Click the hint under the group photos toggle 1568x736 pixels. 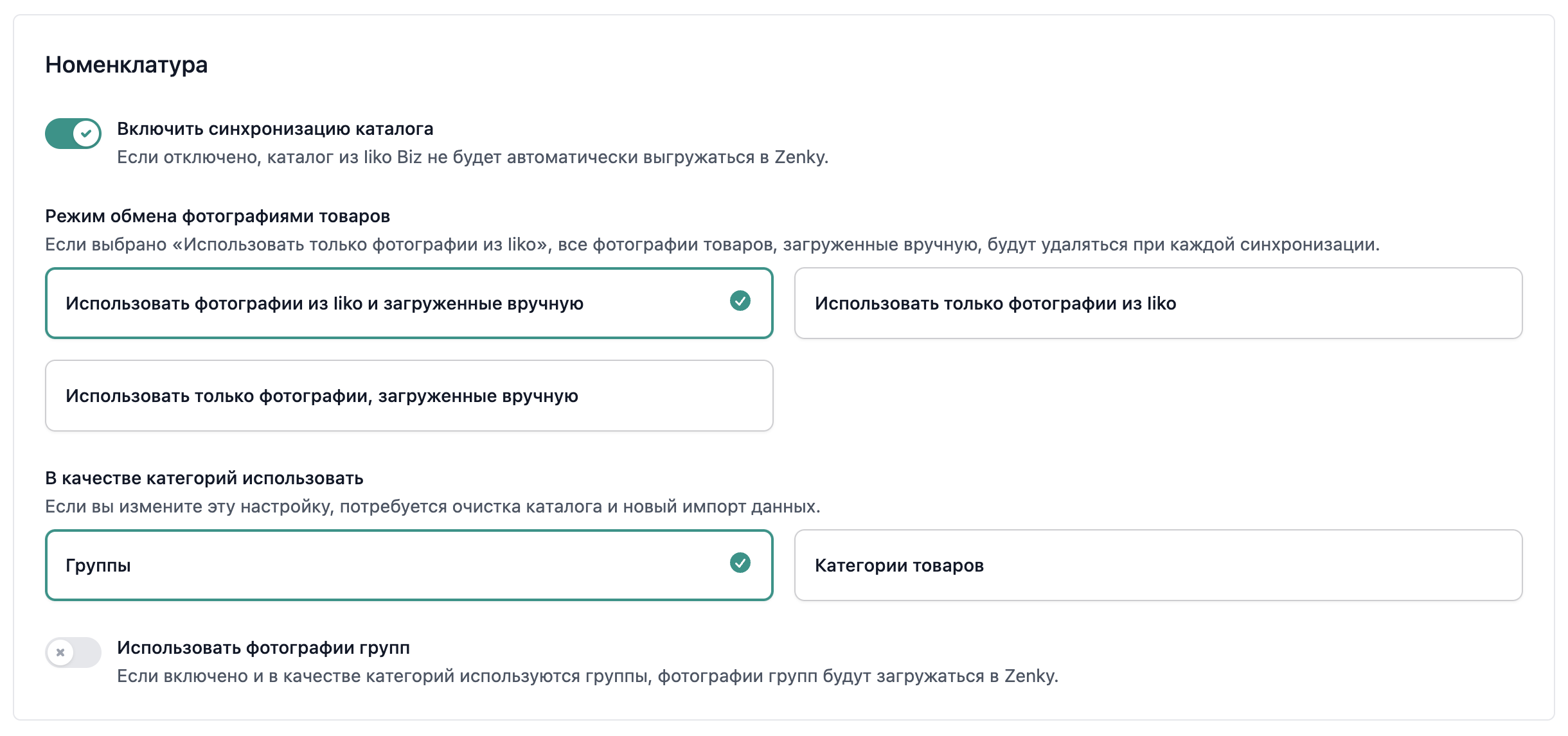click(587, 676)
